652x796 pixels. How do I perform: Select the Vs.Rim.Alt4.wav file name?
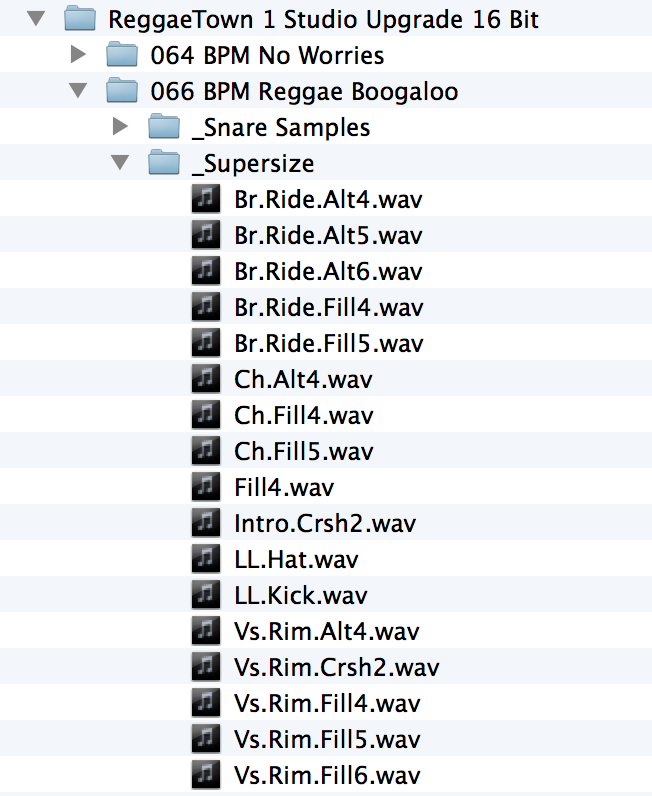pyautogui.click(x=326, y=631)
